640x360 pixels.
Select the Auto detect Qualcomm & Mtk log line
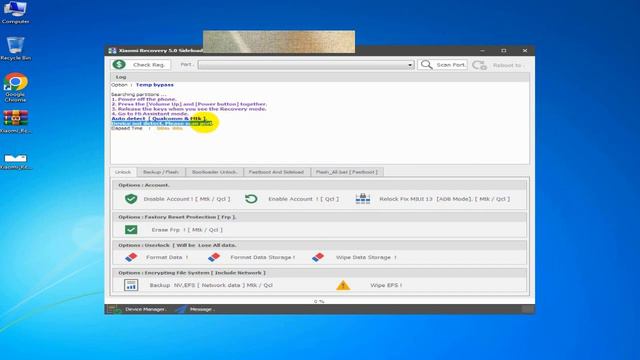pyautogui.click(x=159, y=118)
